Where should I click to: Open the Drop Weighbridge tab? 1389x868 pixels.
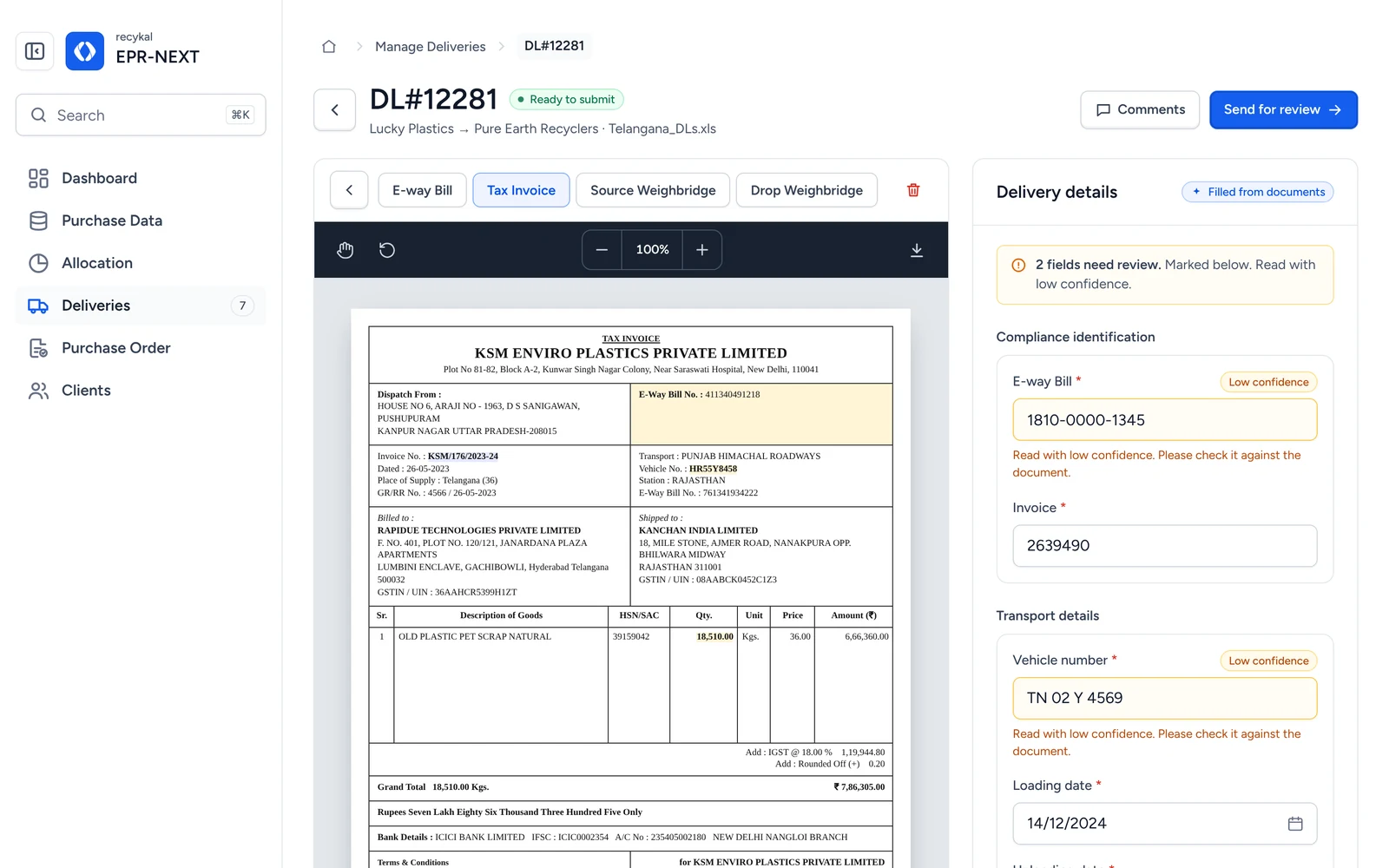(806, 190)
